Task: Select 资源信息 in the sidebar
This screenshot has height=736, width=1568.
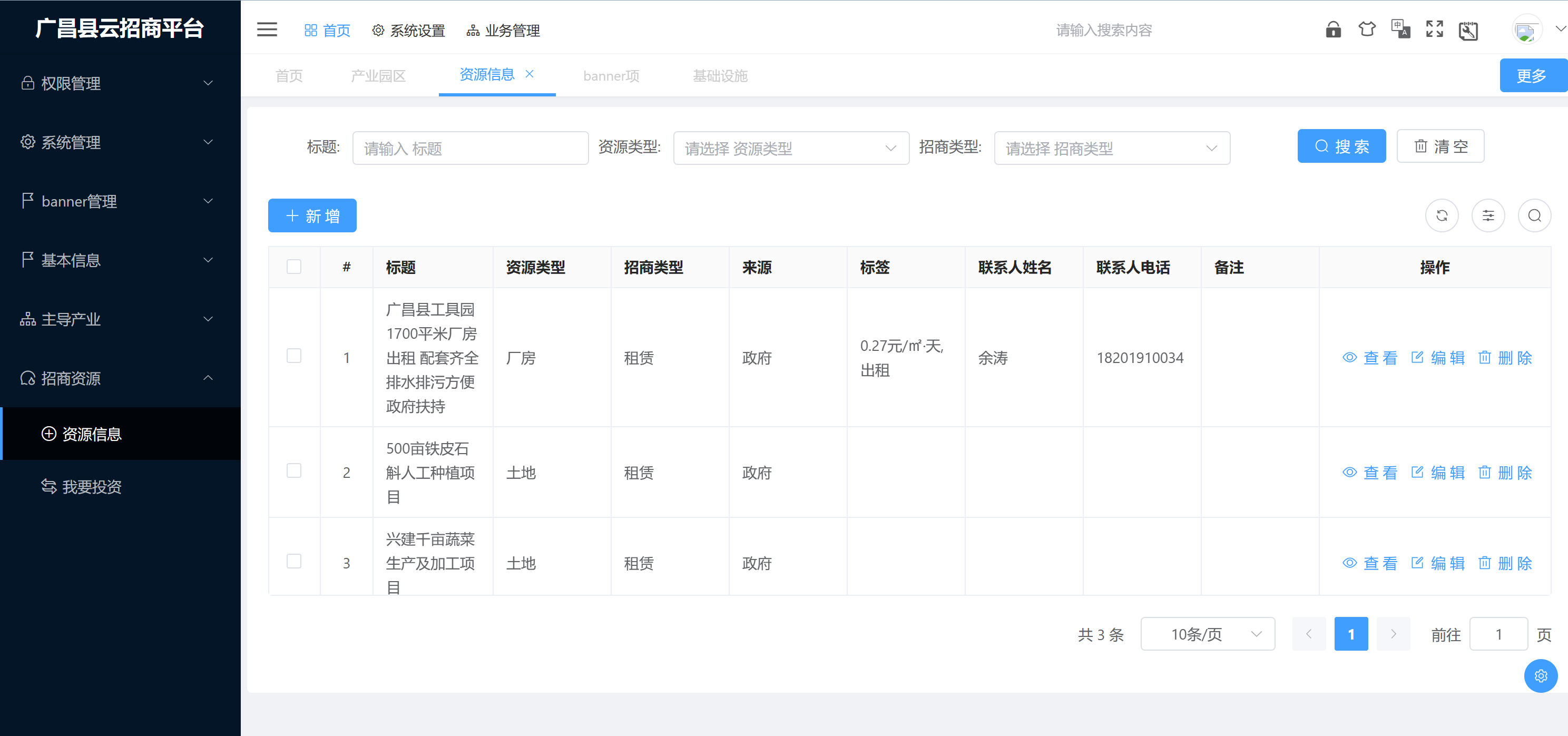Action: (120, 434)
